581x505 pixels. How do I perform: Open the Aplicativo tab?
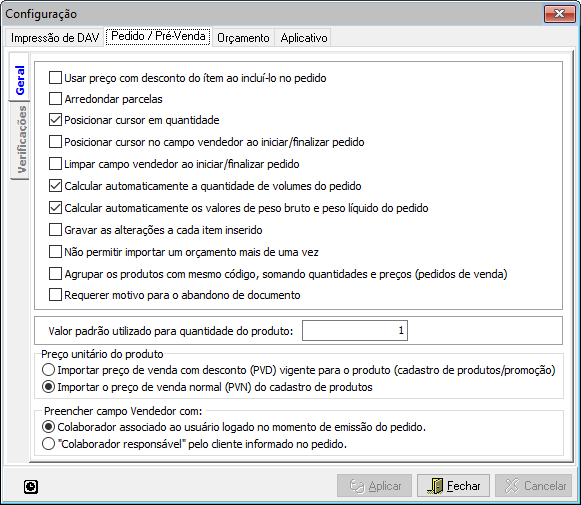tap(304, 38)
